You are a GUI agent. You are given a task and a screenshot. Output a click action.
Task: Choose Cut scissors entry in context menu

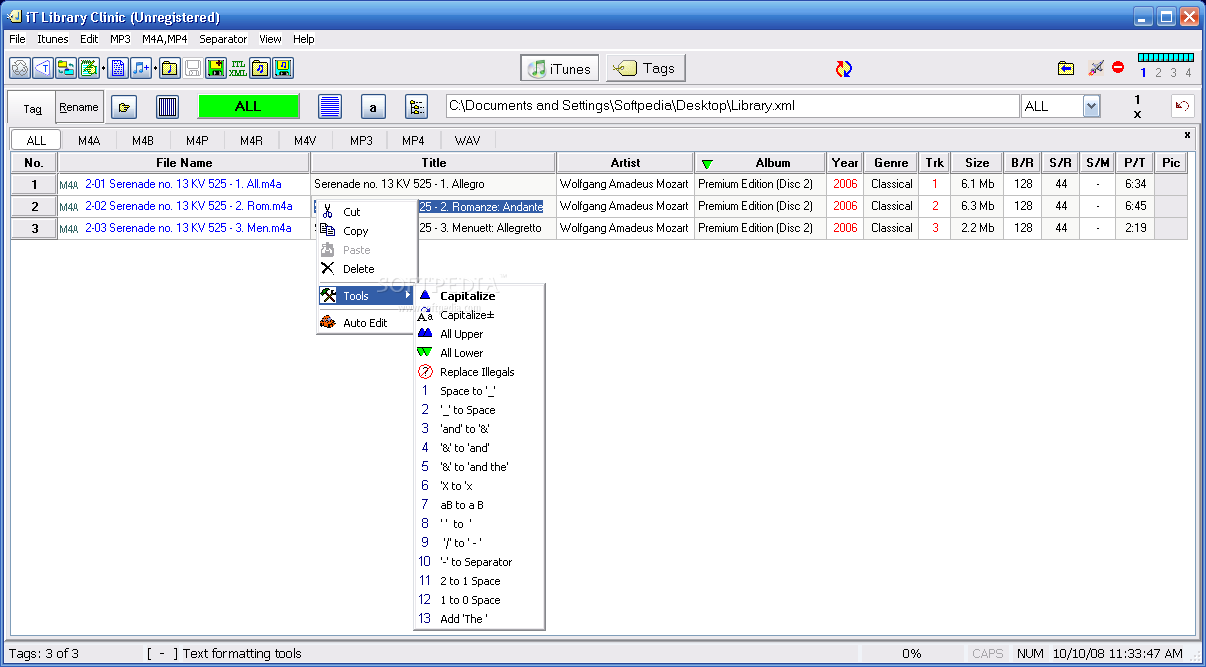click(365, 212)
